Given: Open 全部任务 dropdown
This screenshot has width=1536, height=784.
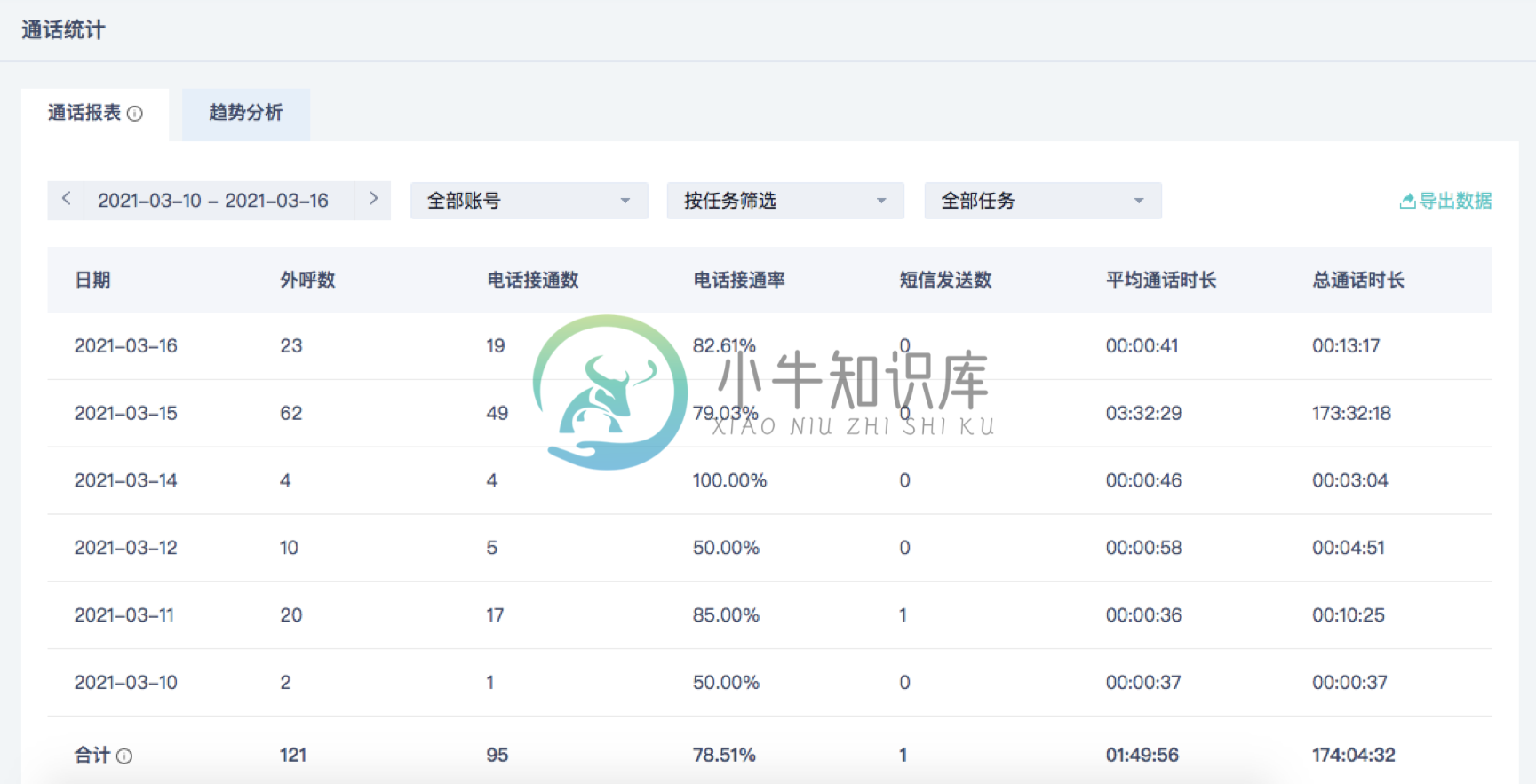Looking at the screenshot, I should [1043, 201].
